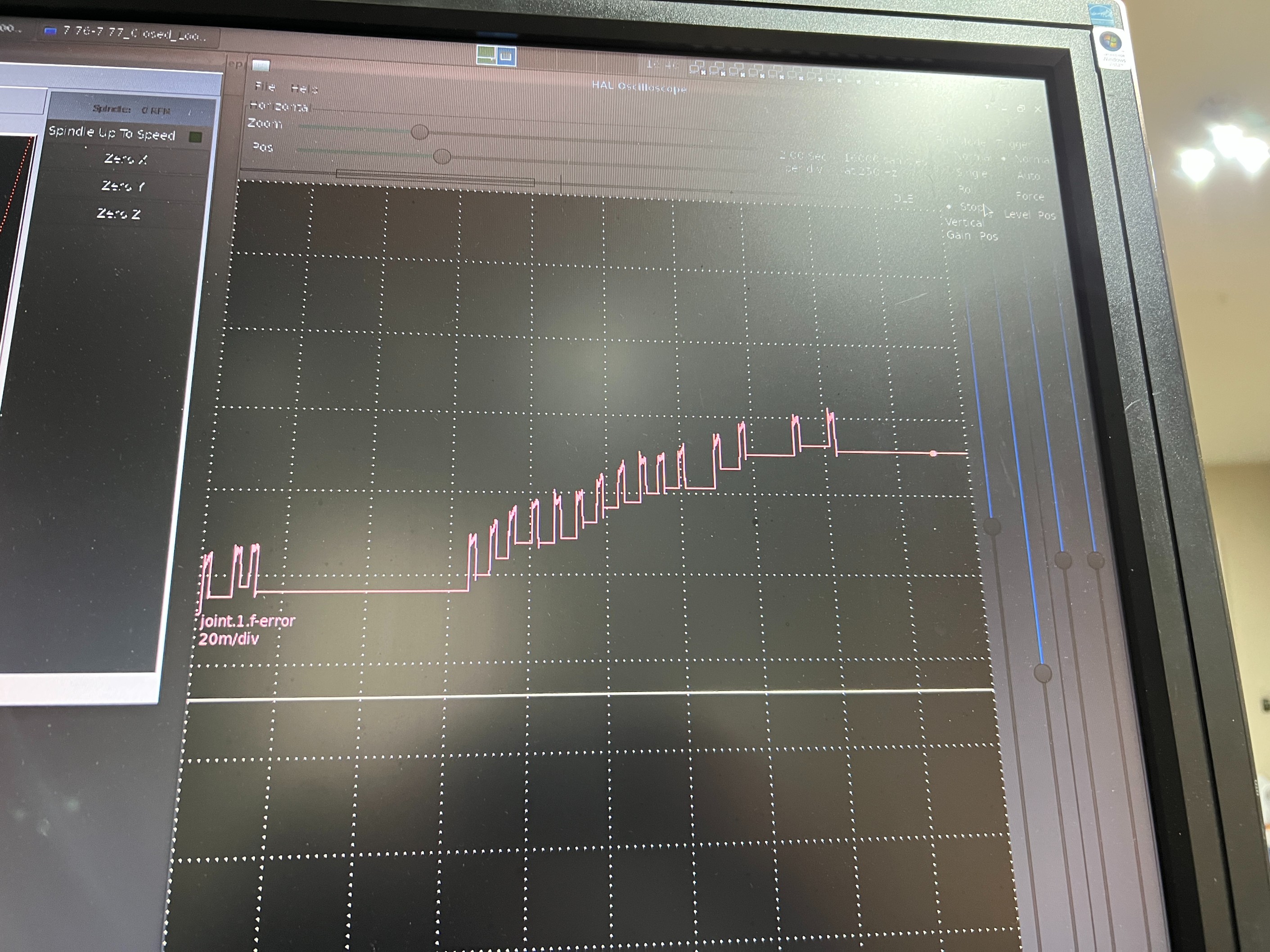Select the Single run mode option
Viewport: 1270px width, 952px height.
click(x=973, y=173)
